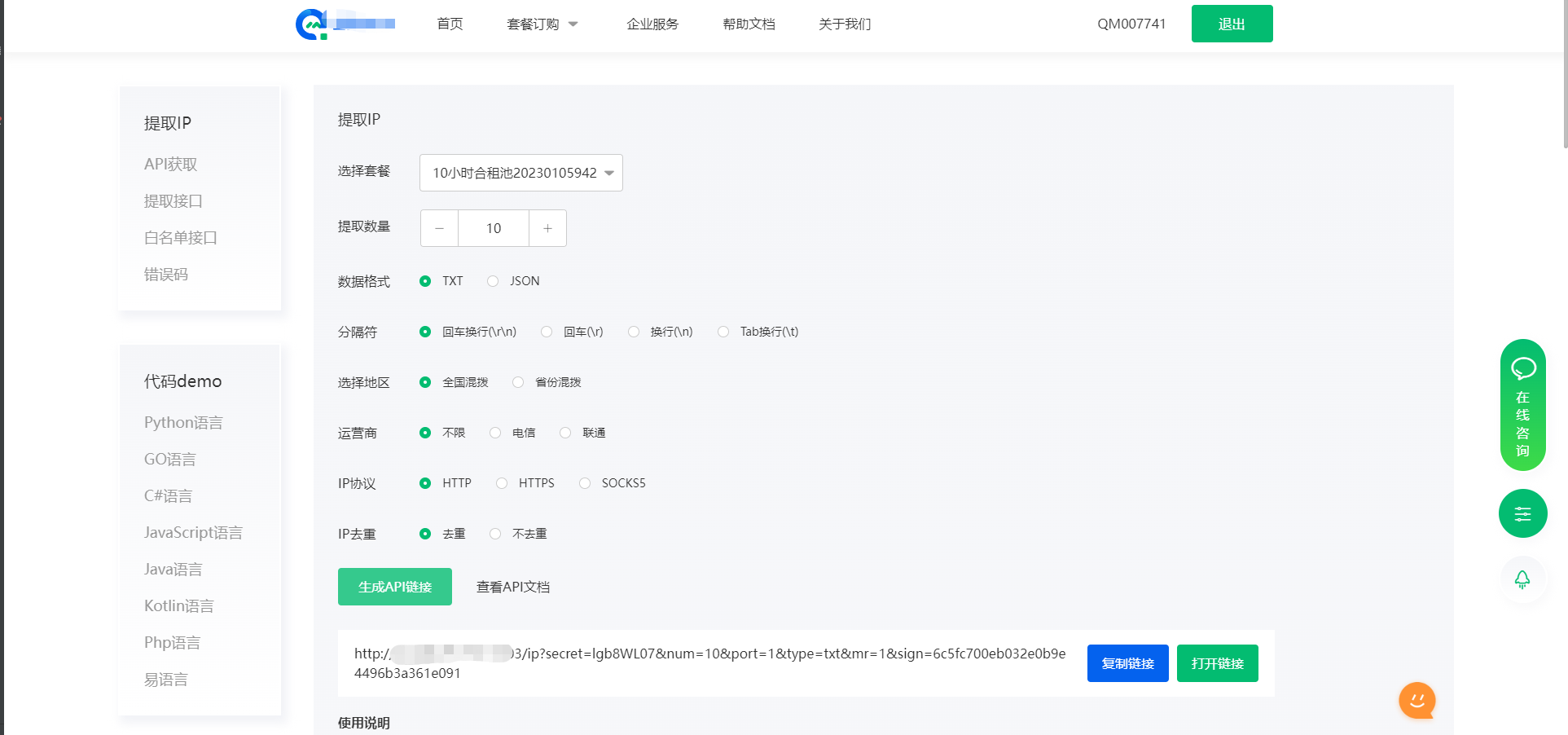Choose Tab换行(\t) separator

tap(758, 332)
